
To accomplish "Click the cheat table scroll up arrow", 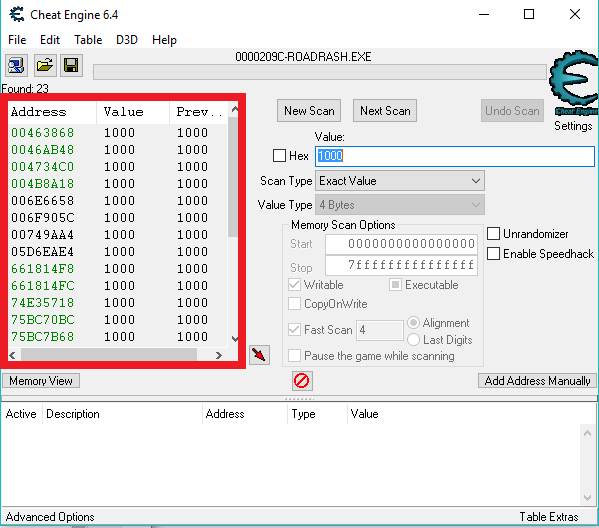I will click(x=588, y=434).
